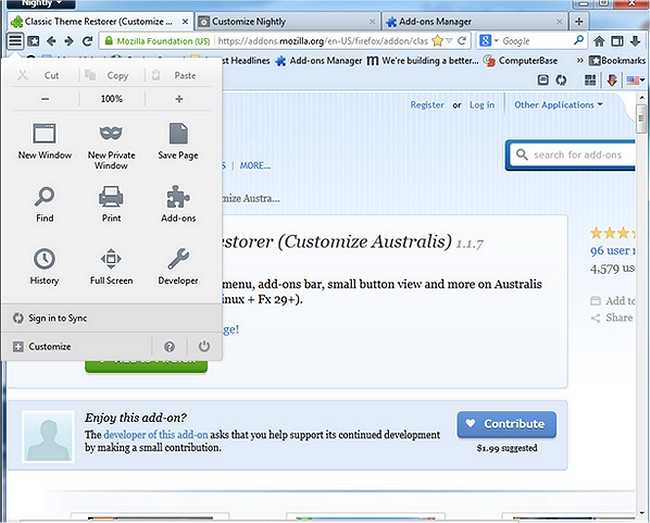
Task: Zoom in with the plus button
Action: click(x=179, y=99)
